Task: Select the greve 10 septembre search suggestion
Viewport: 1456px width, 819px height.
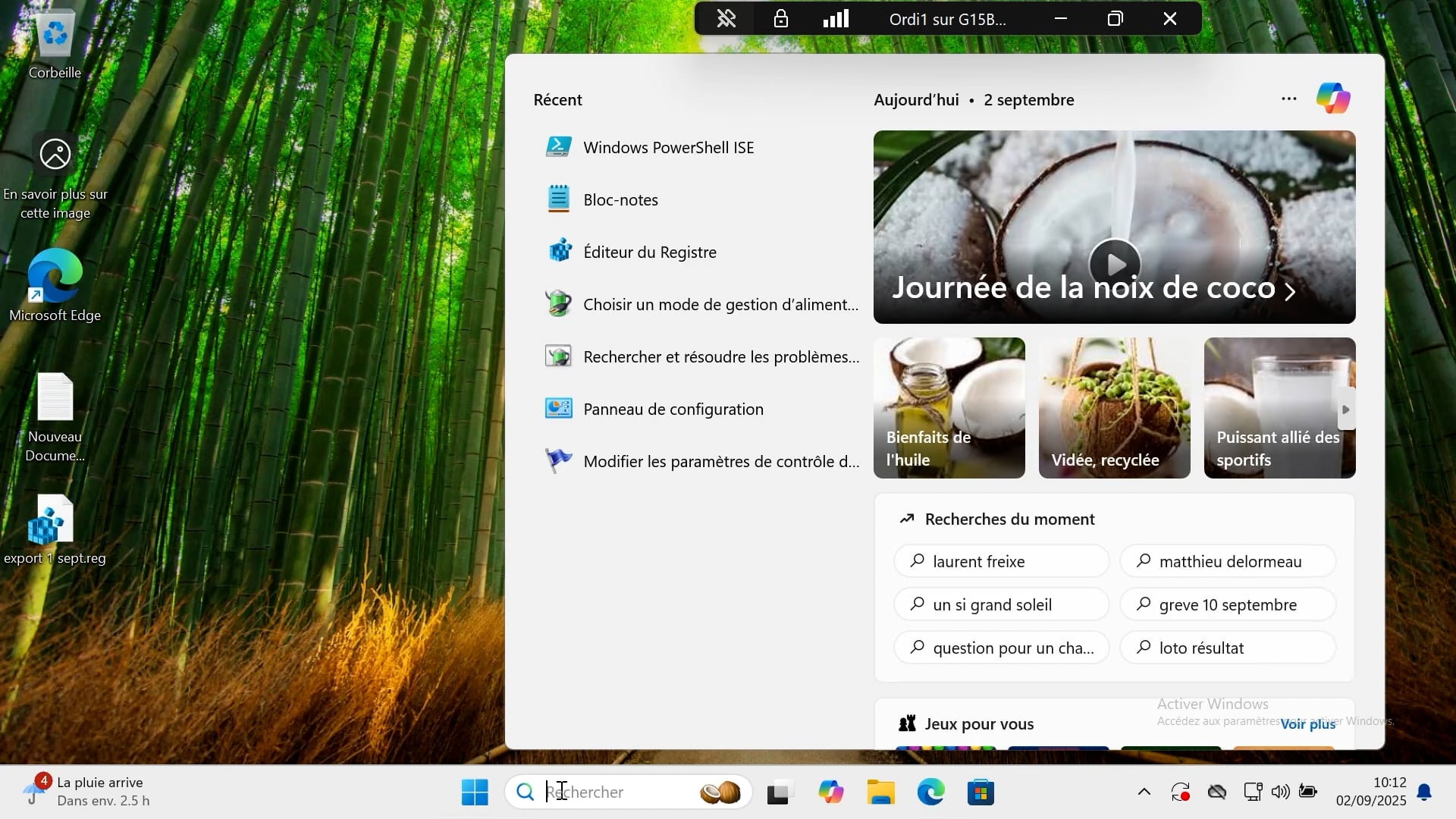Action: pyautogui.click(x=1227, y=605)
